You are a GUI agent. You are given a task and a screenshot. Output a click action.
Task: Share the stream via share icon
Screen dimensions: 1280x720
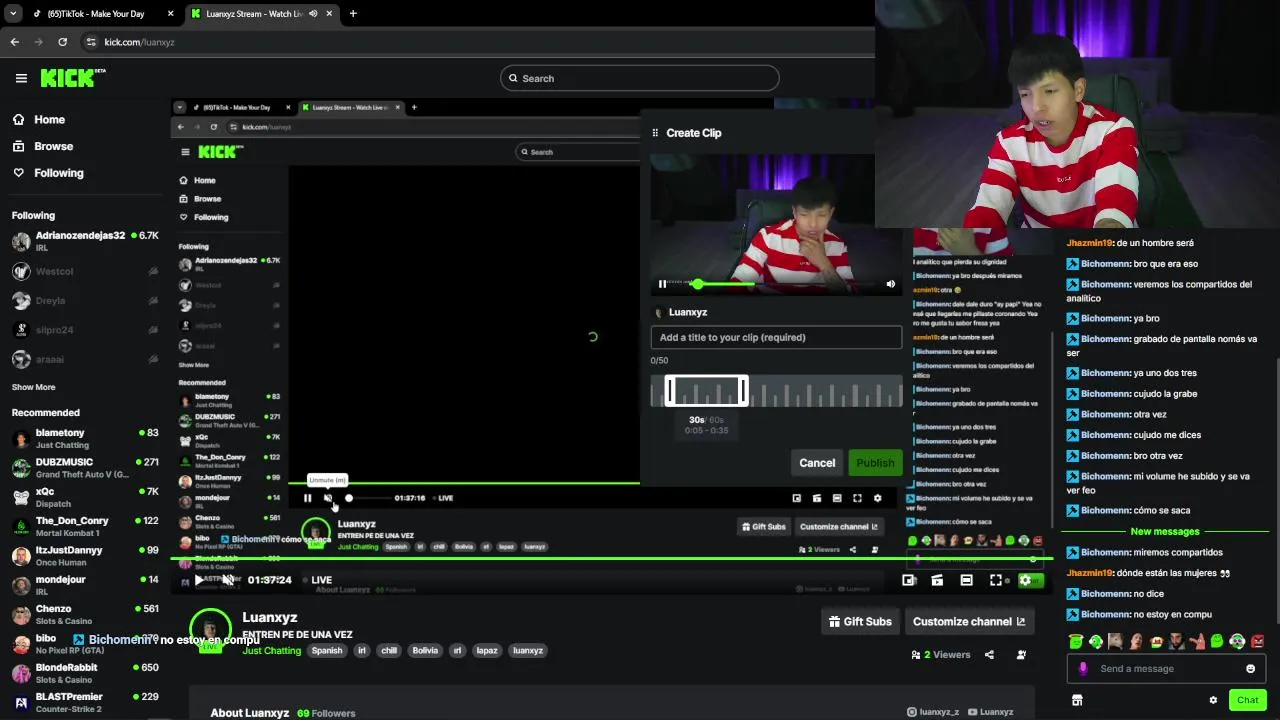(989, 655)
